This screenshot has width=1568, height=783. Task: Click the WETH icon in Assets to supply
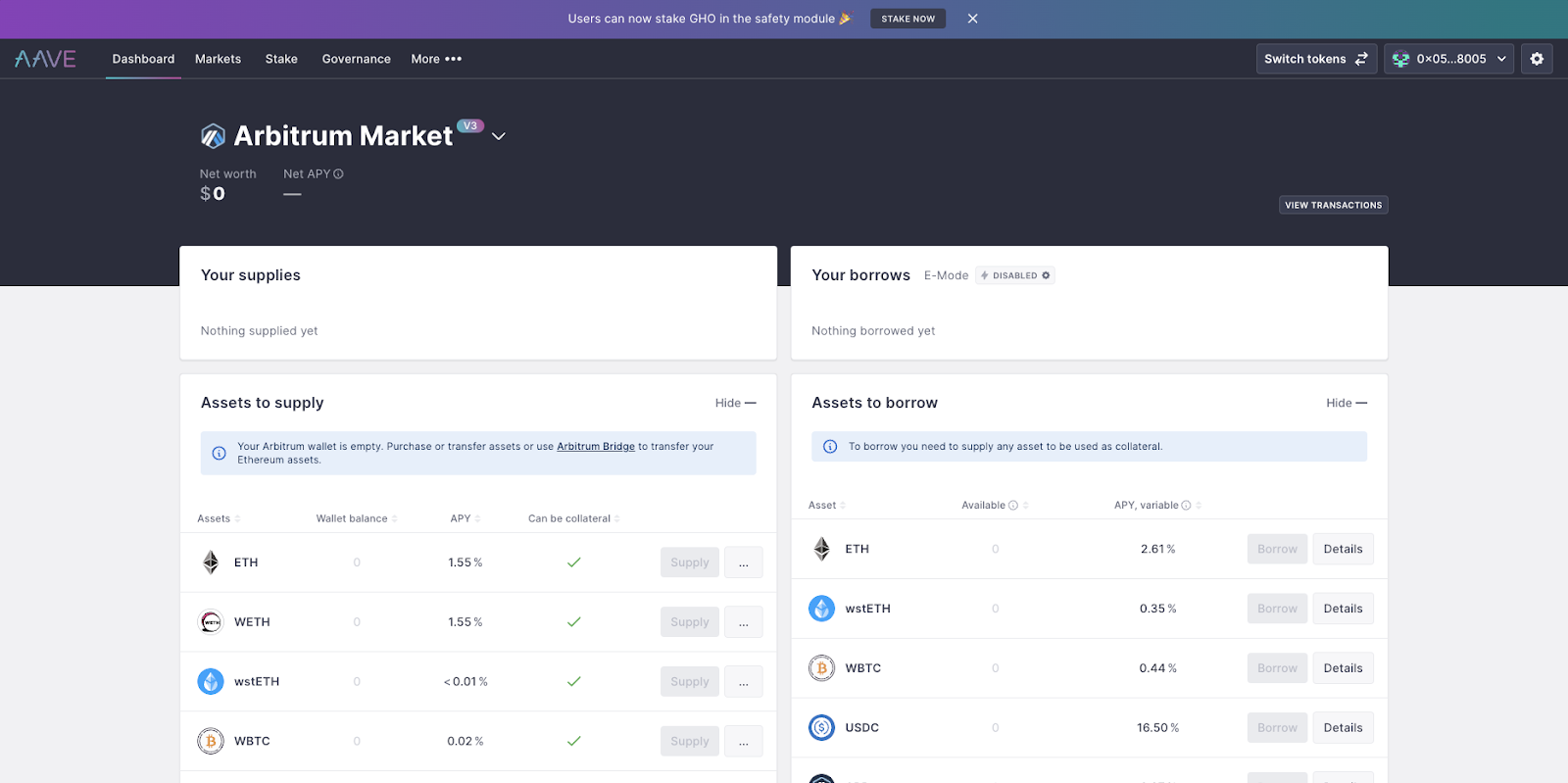click(211, 622)
